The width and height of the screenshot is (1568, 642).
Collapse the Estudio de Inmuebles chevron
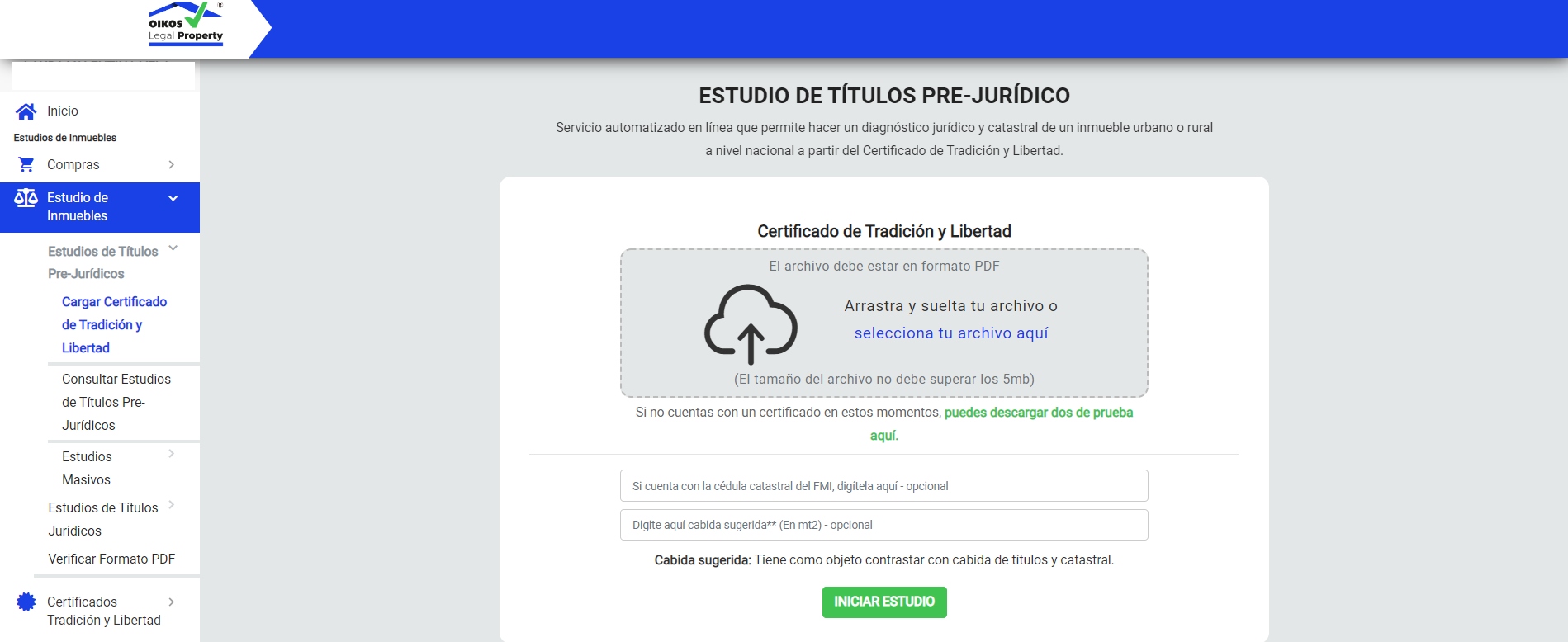point(173,198)
